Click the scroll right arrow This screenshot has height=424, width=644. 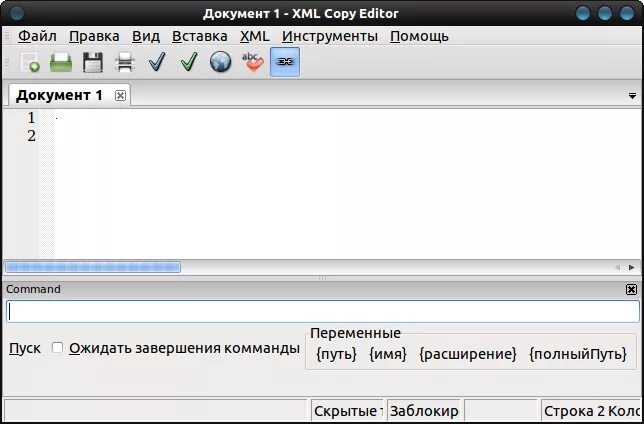pyautogui.click(x=631, y=267)
